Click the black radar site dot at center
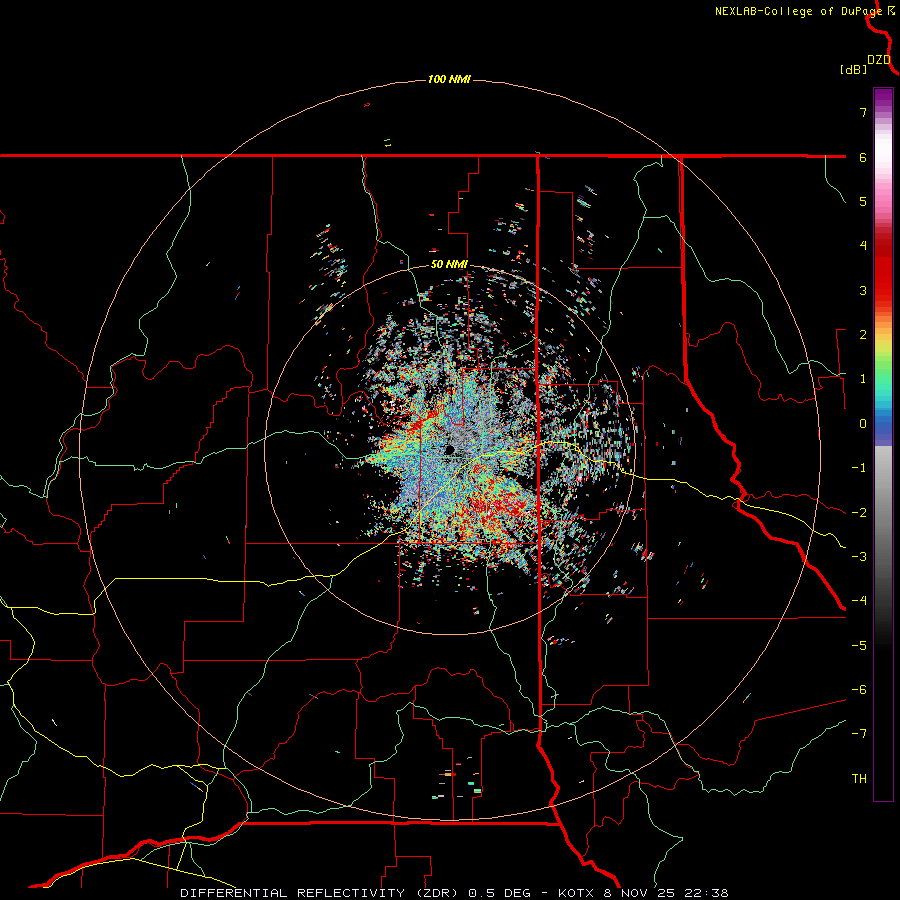 tap(450, 449)
